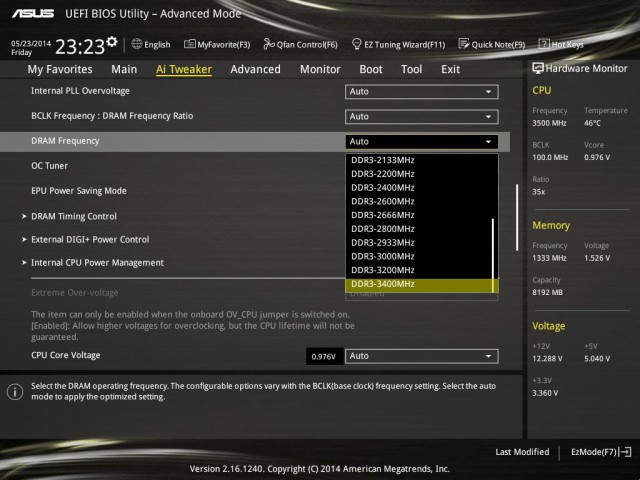Open the Advanced tab
The width and height of the screenshot is (640, 480).
pos(256,69)
